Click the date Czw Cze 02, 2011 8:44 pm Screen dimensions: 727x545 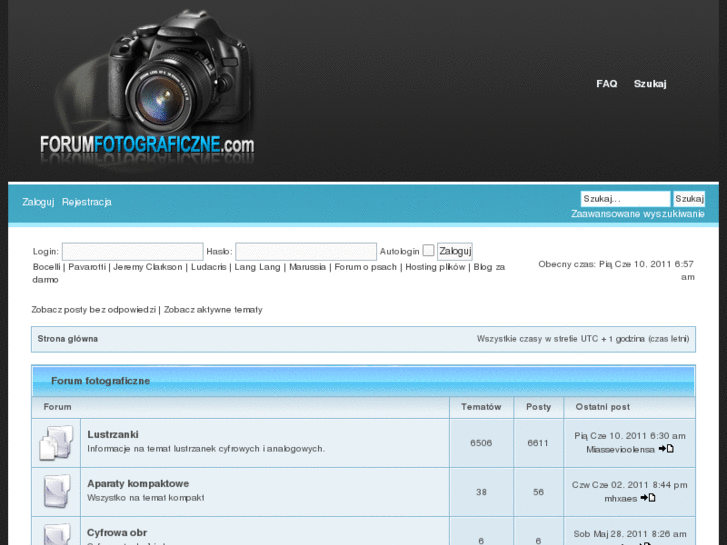click(630, 485)
